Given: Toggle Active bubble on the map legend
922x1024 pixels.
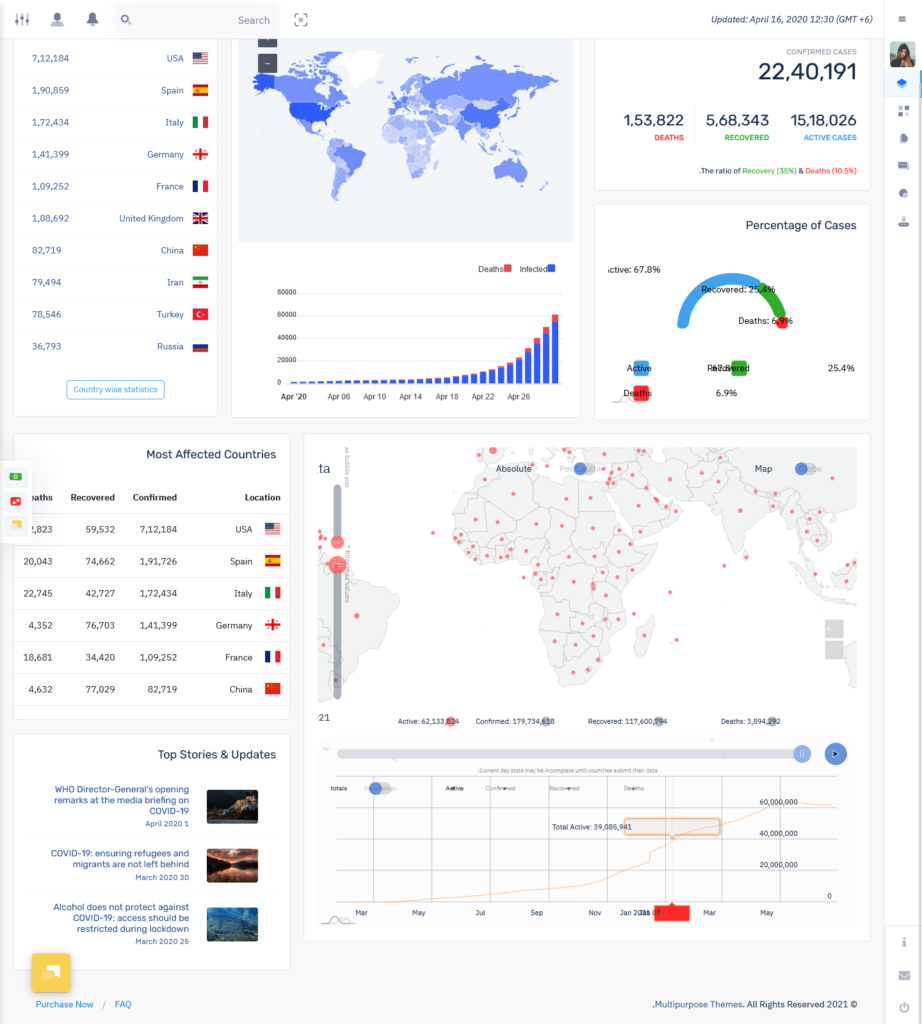Looking at the screenshot, I should click(x=451, y=722).
